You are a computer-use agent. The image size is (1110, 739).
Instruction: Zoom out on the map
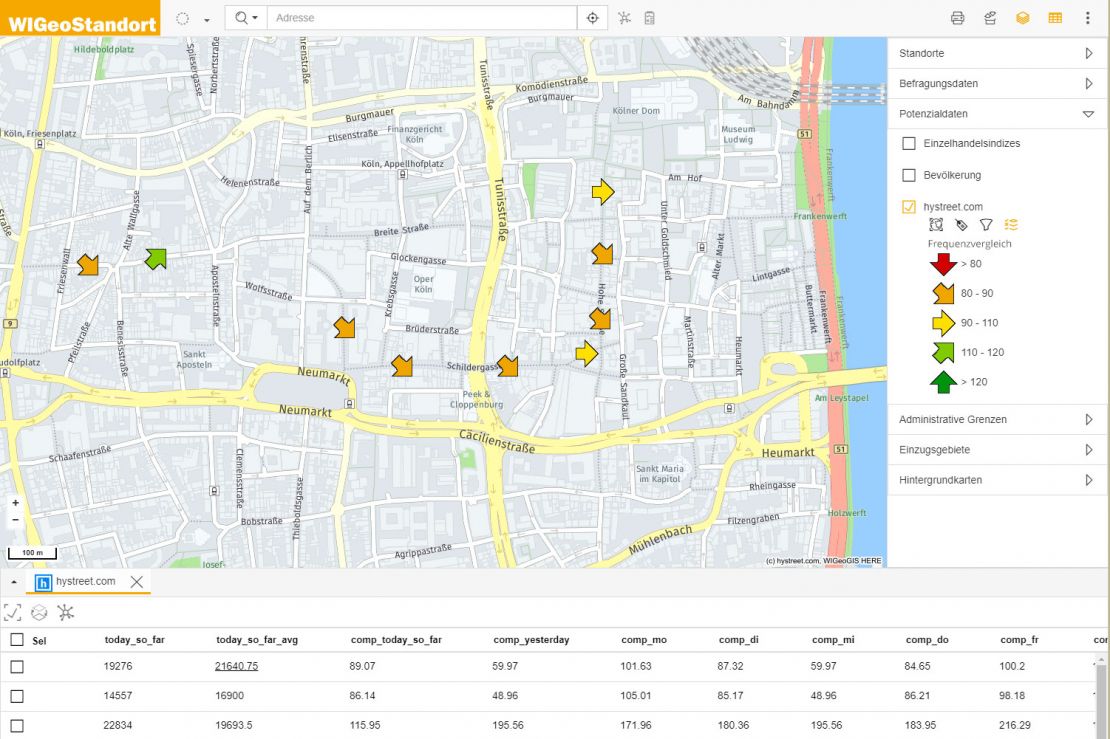point(16,520)
